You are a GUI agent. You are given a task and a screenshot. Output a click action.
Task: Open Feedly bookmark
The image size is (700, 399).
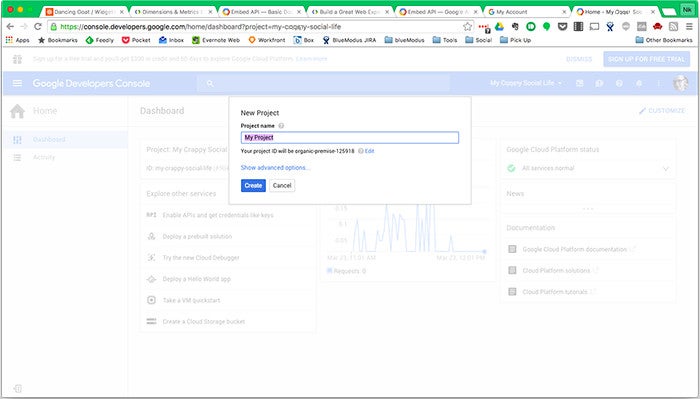[100, 40]
